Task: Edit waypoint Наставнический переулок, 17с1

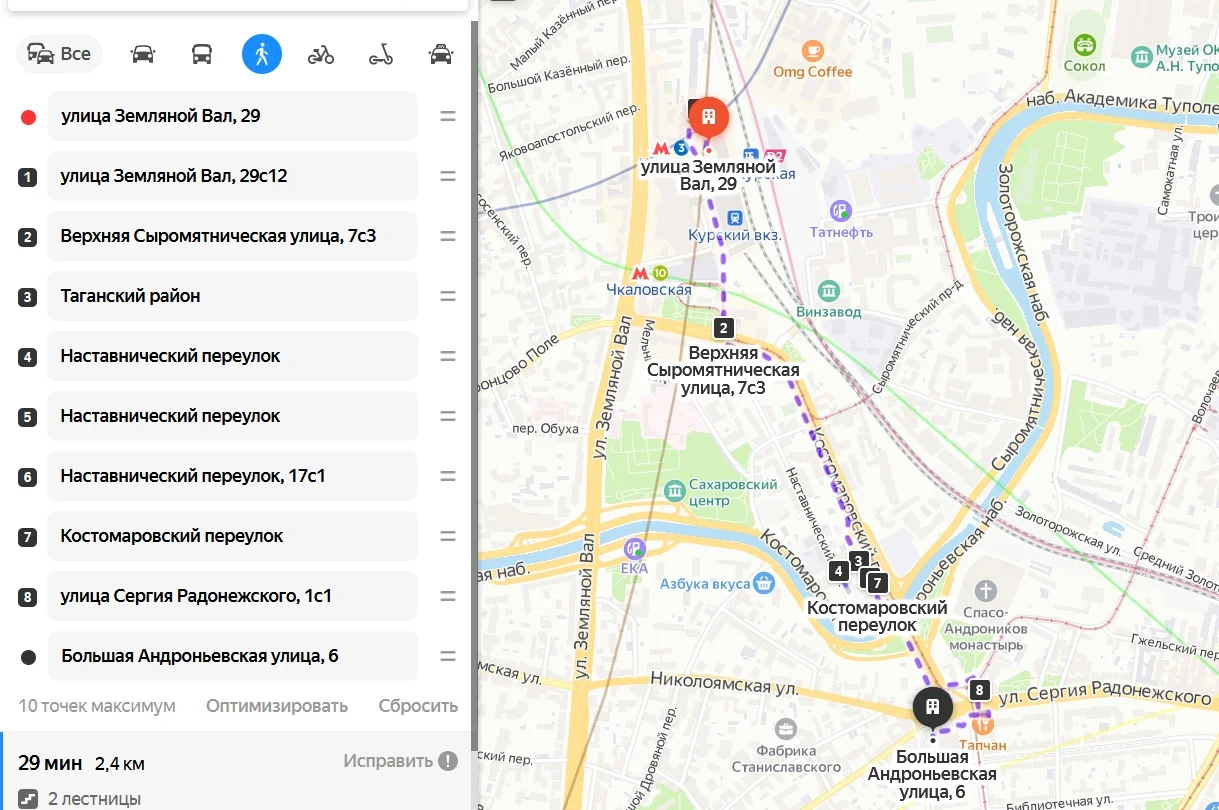Action: pos(232,476)
